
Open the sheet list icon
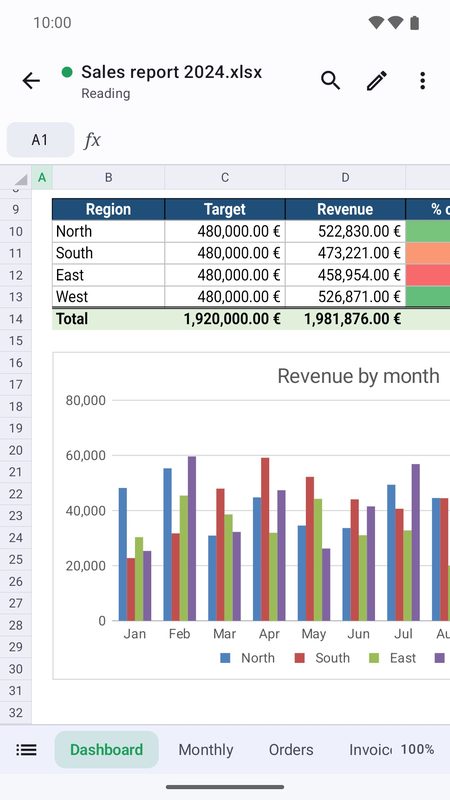[26, 749]
